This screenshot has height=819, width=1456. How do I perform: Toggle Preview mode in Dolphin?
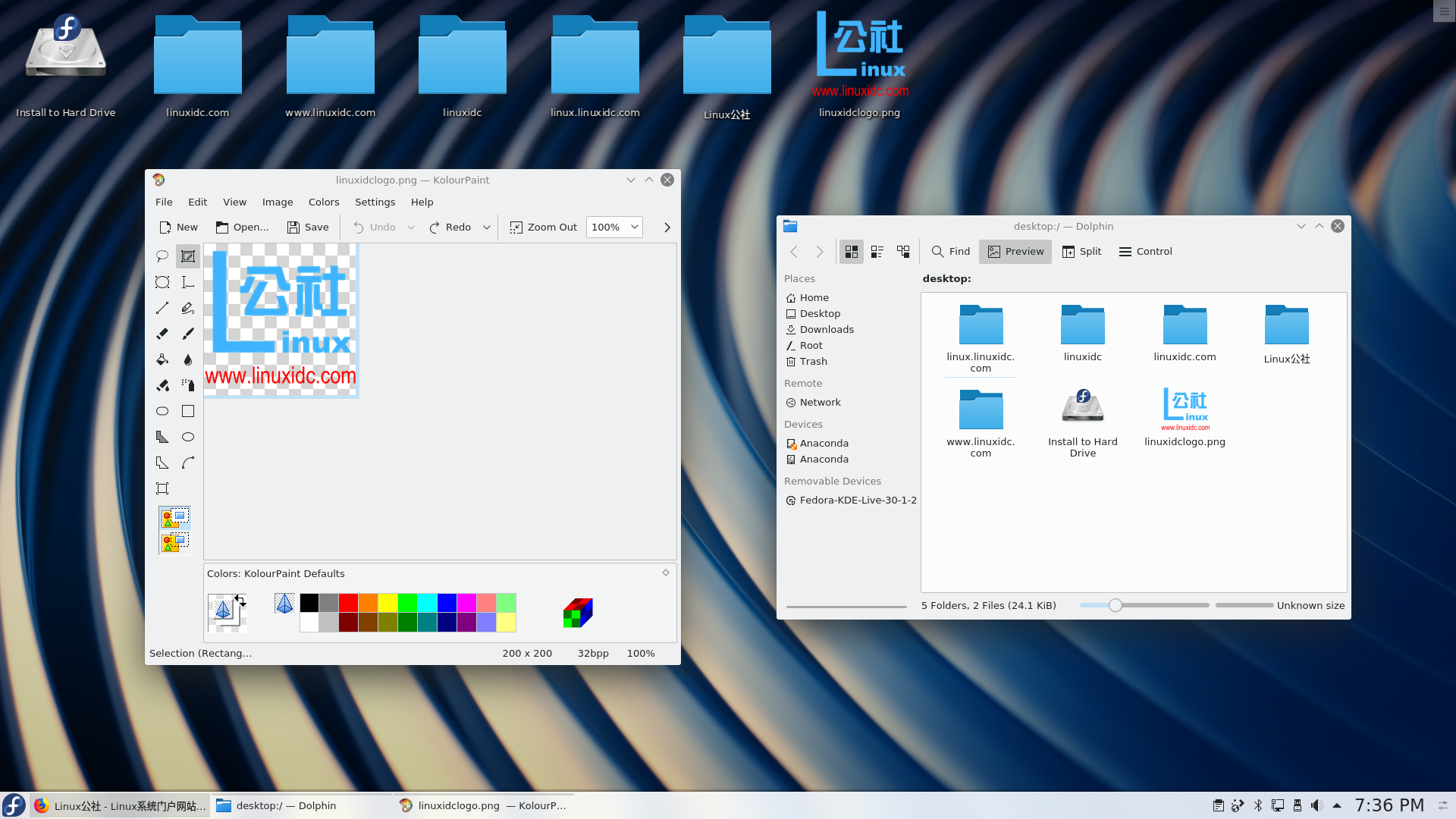coord(1015,251)
